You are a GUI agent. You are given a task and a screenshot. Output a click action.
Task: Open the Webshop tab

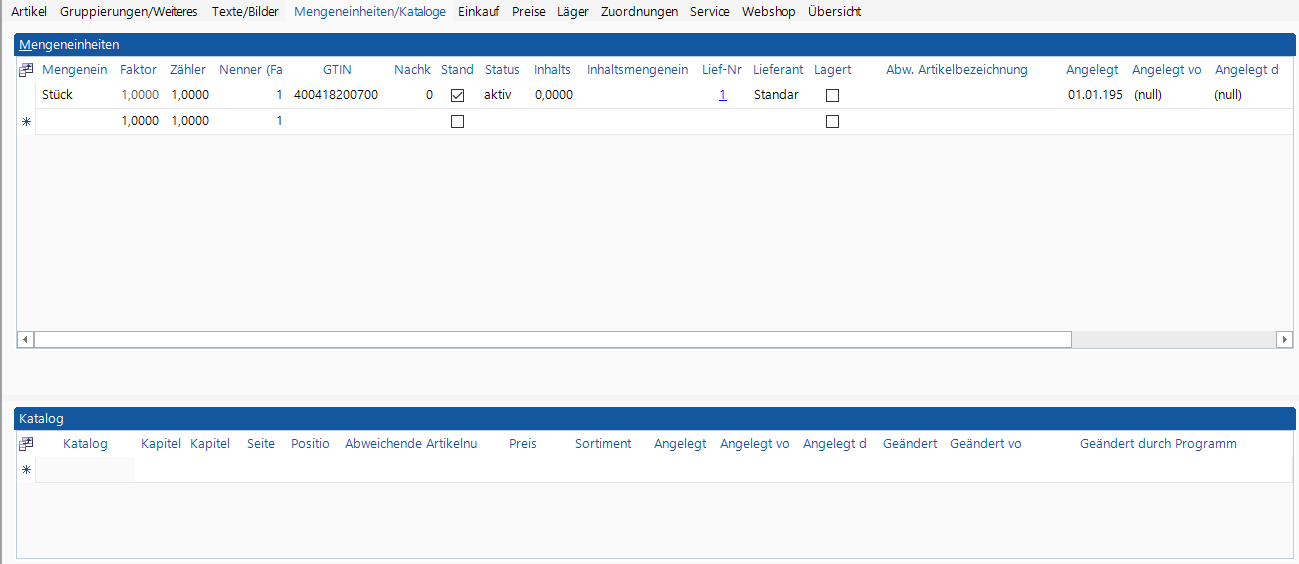coord(768,12)
